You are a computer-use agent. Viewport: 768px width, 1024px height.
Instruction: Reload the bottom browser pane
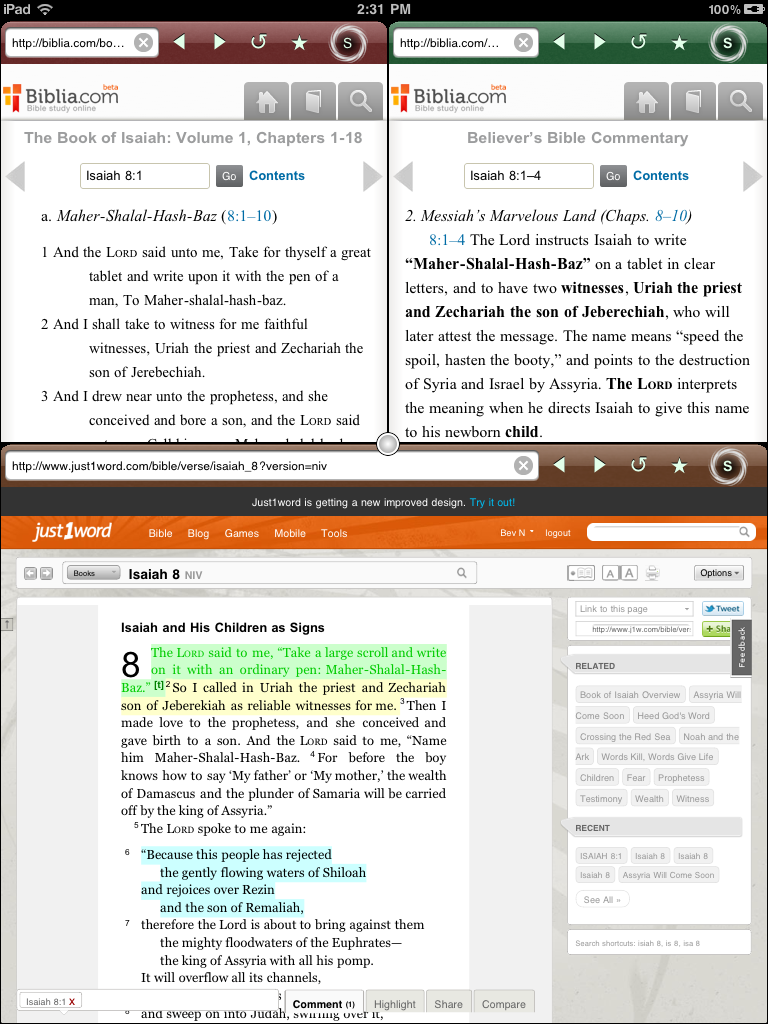639,465
